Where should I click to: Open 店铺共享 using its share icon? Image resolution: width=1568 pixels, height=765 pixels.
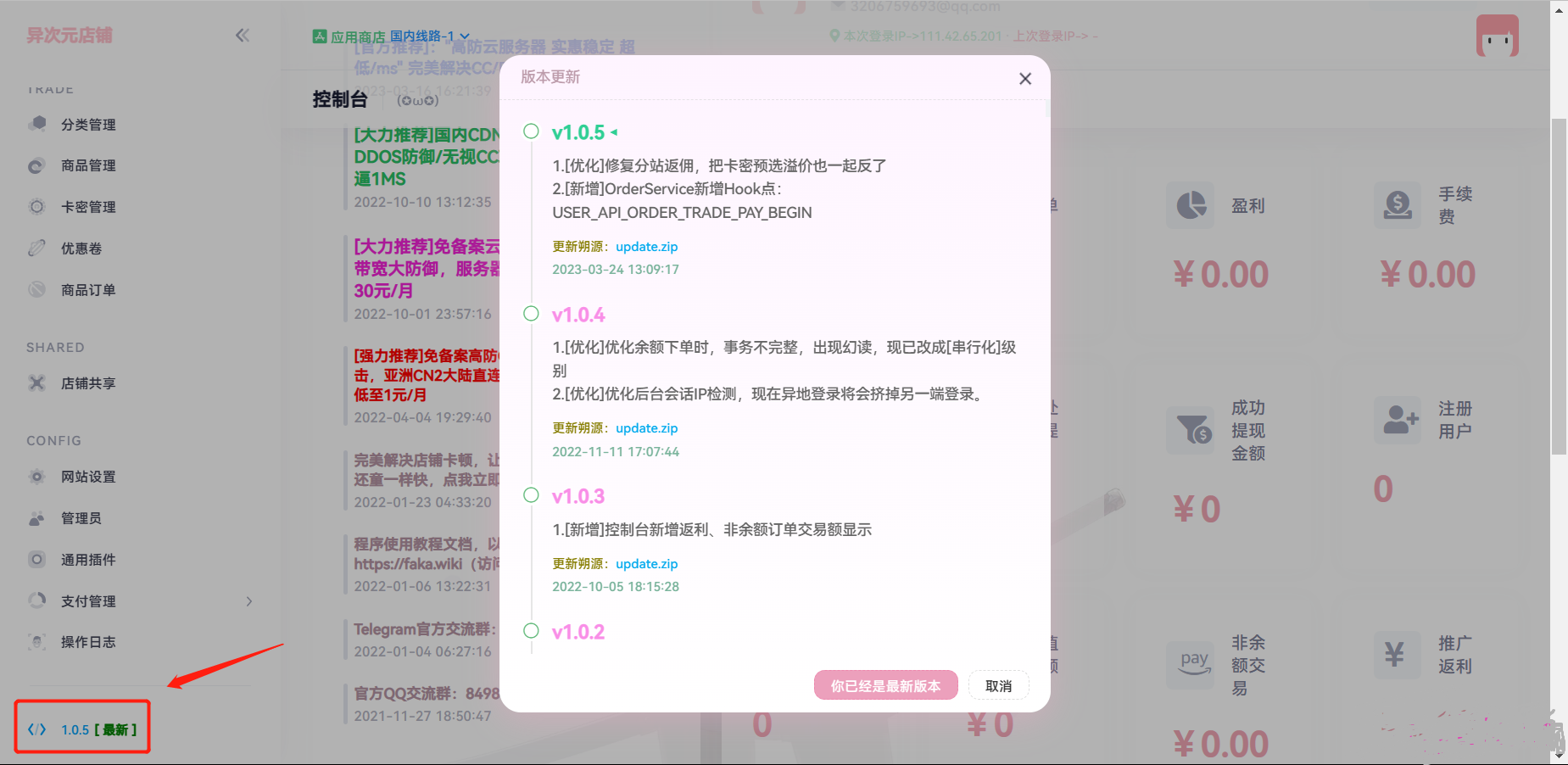coord(37,382)
